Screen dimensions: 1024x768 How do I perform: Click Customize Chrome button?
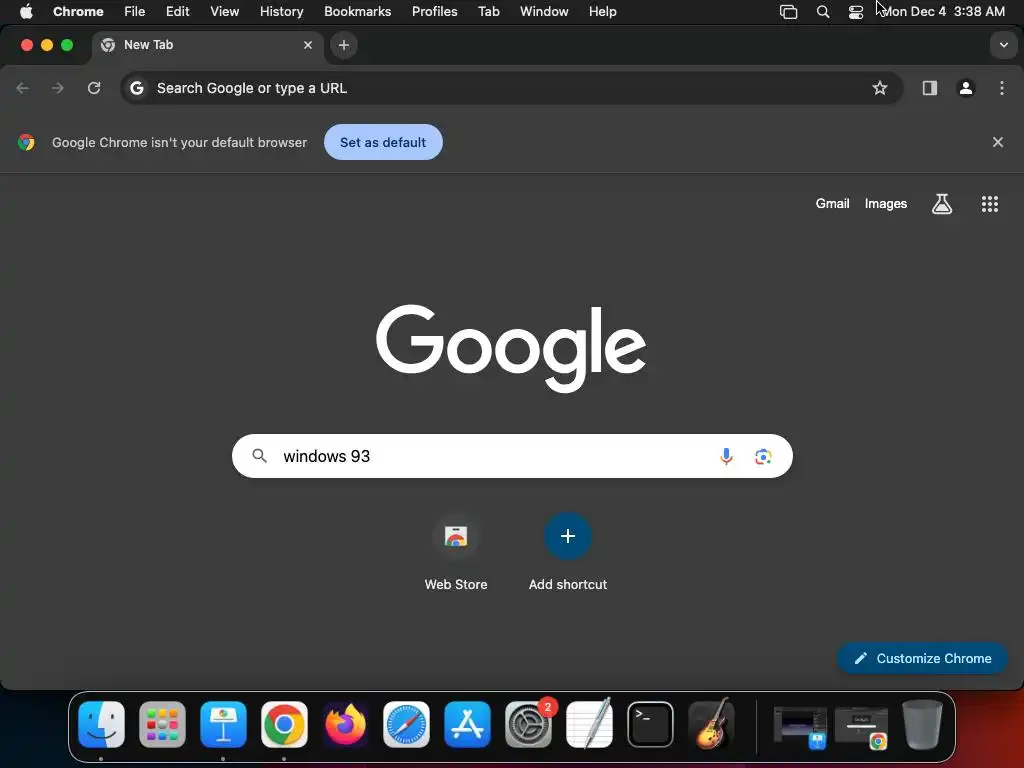click(x=922, y=658)
